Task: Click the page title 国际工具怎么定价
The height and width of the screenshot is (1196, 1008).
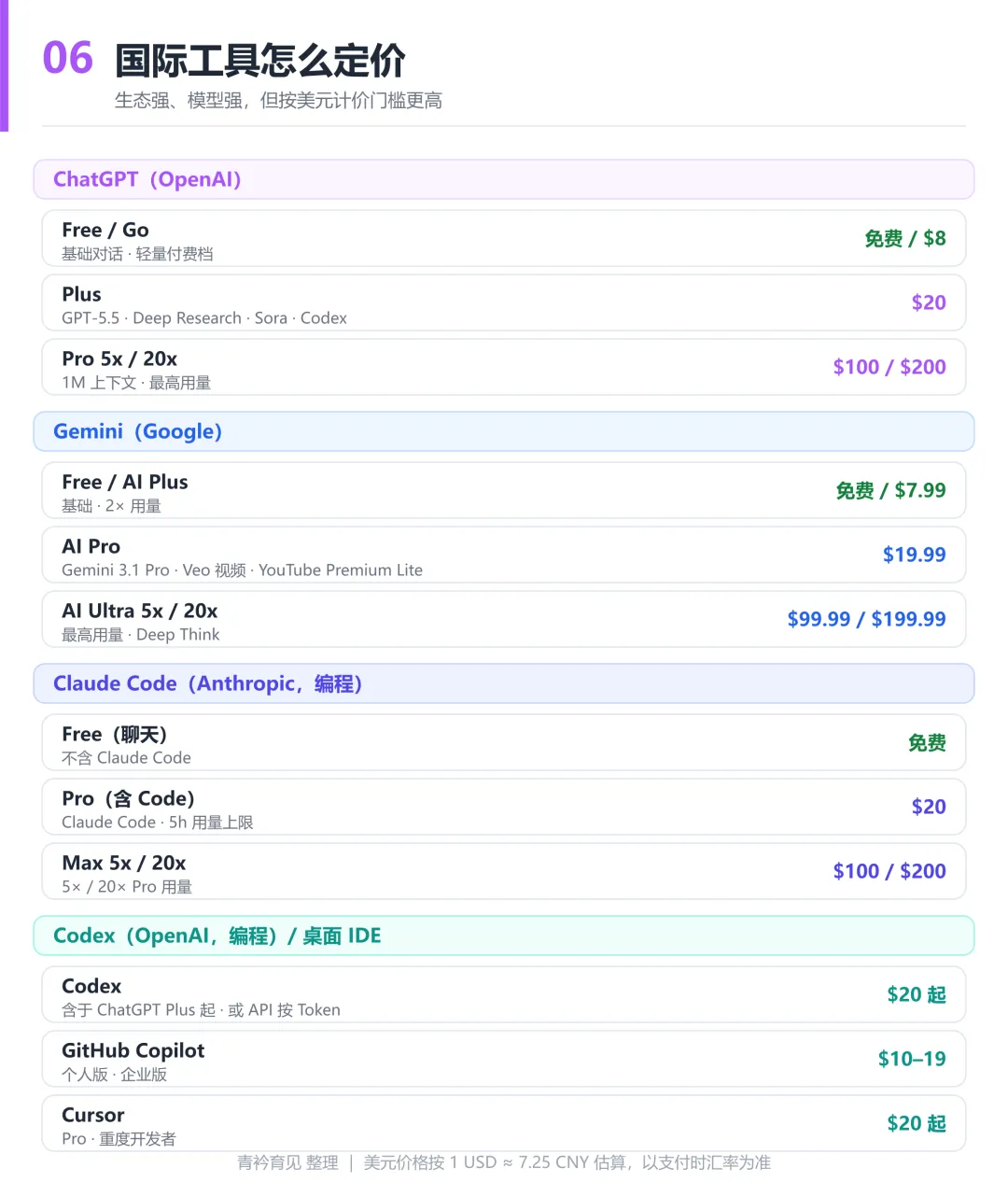Action: point(260,61)
